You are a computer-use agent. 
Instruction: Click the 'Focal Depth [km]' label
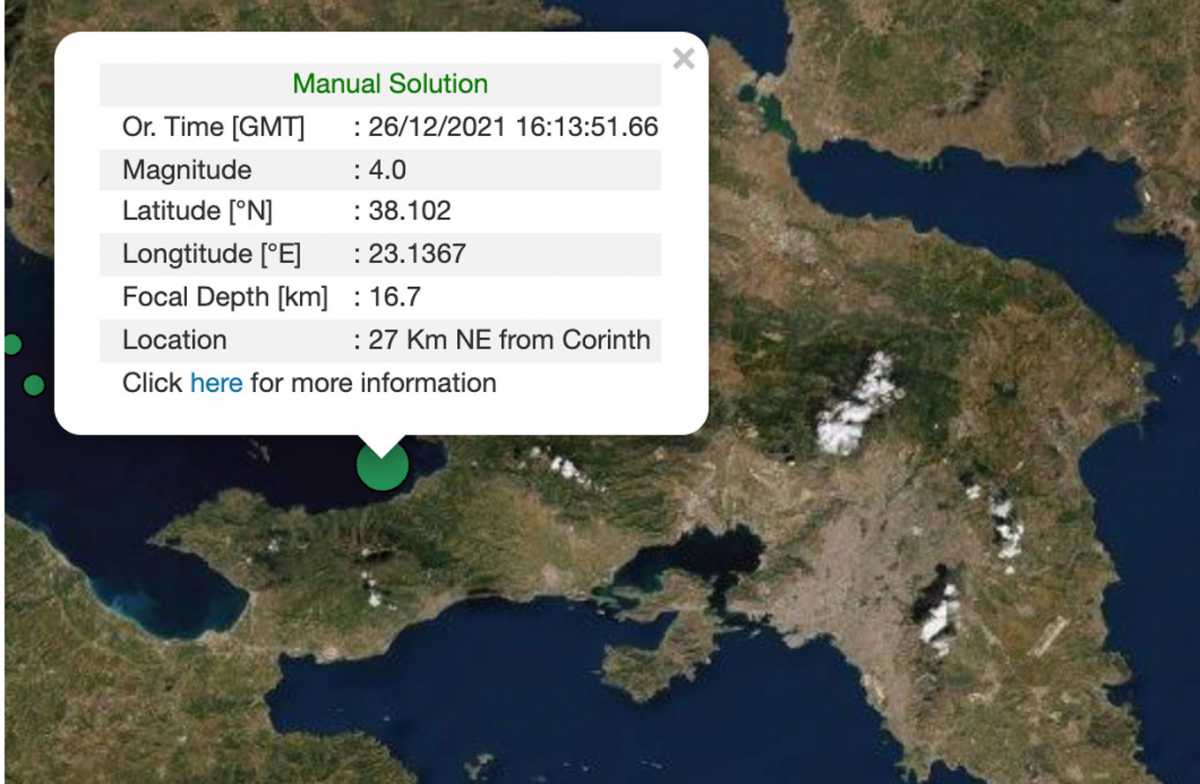[x=225, y=297]
